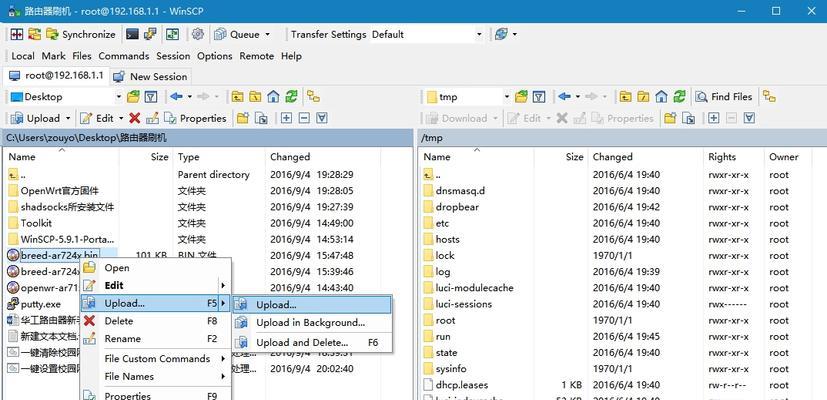Click the Find Files button
Image resolution: width=827 pixels, height=400 pixels.
[x=724, y=97]
